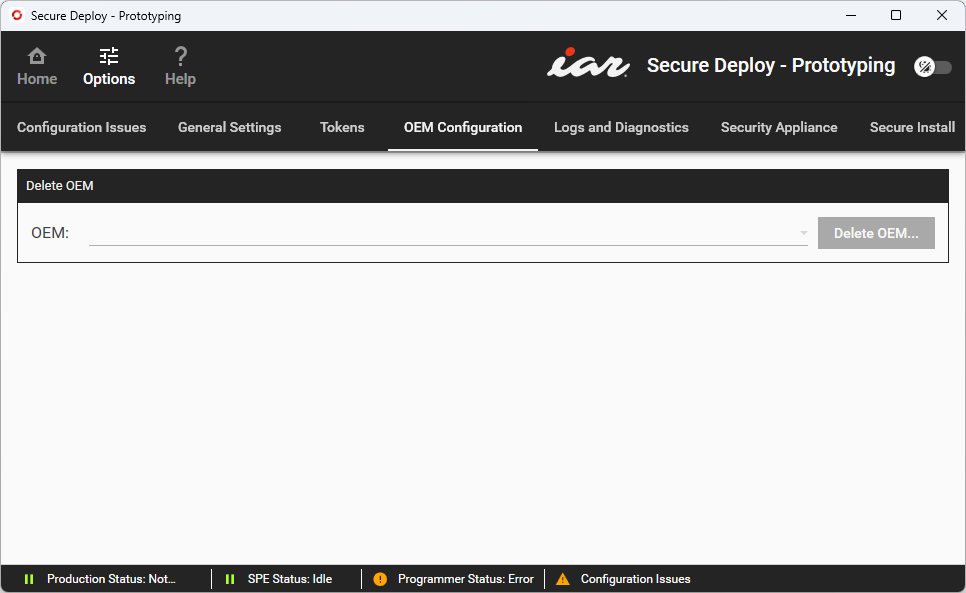Viewport: 966px width, 593px height.
Task: Click the Delete OEM button
Action: coord(876,232)
